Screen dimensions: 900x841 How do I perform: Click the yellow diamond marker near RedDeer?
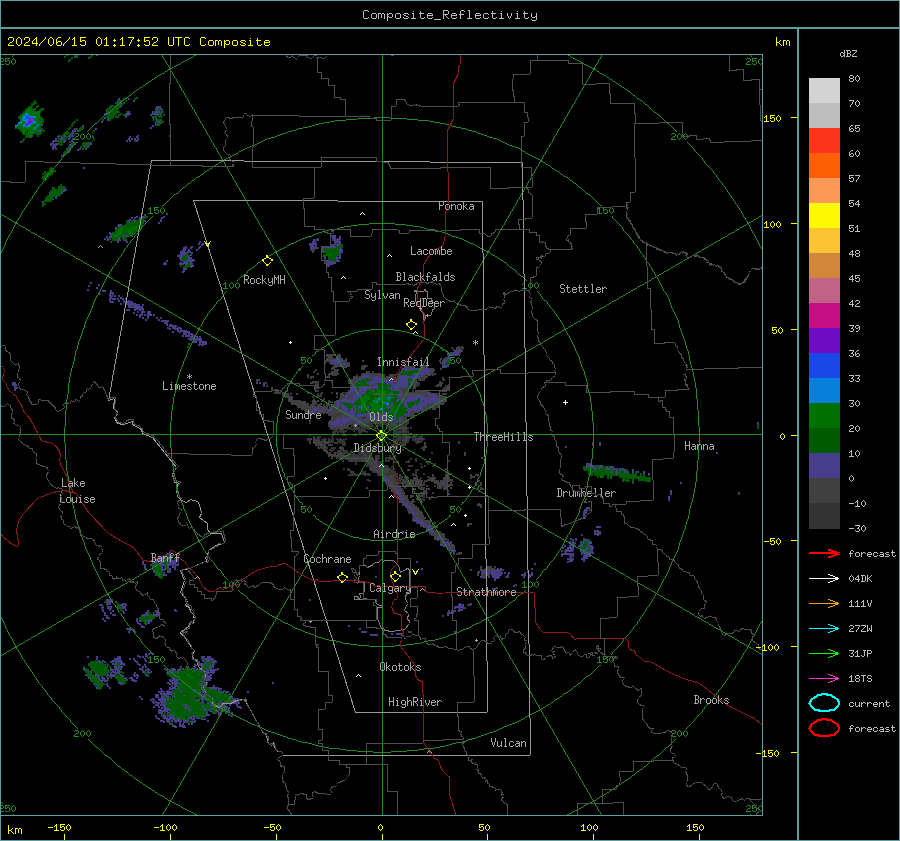click(411, 325)
